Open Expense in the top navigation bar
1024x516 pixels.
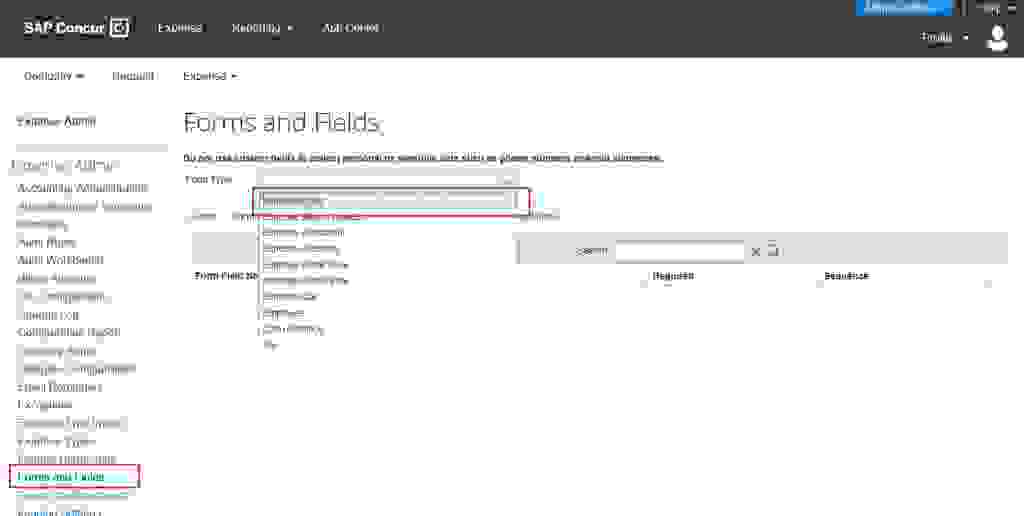(x=180, y=28)
